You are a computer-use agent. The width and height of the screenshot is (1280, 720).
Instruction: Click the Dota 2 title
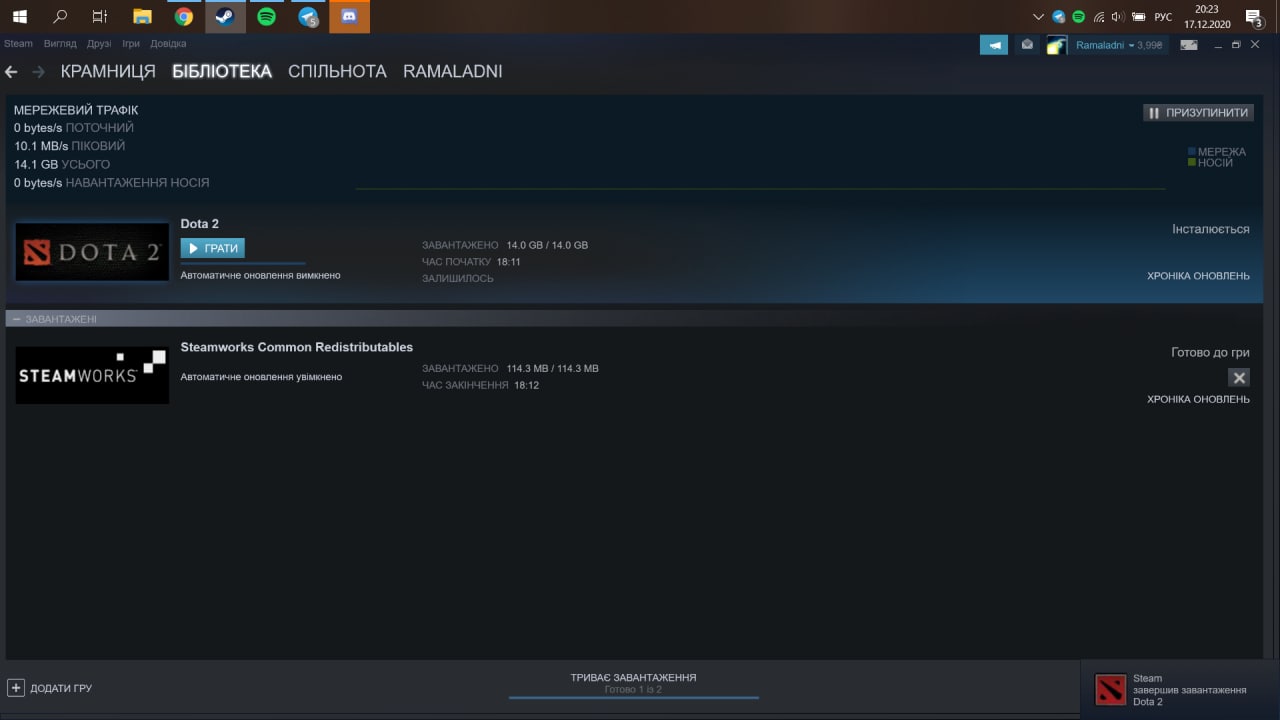199,224
